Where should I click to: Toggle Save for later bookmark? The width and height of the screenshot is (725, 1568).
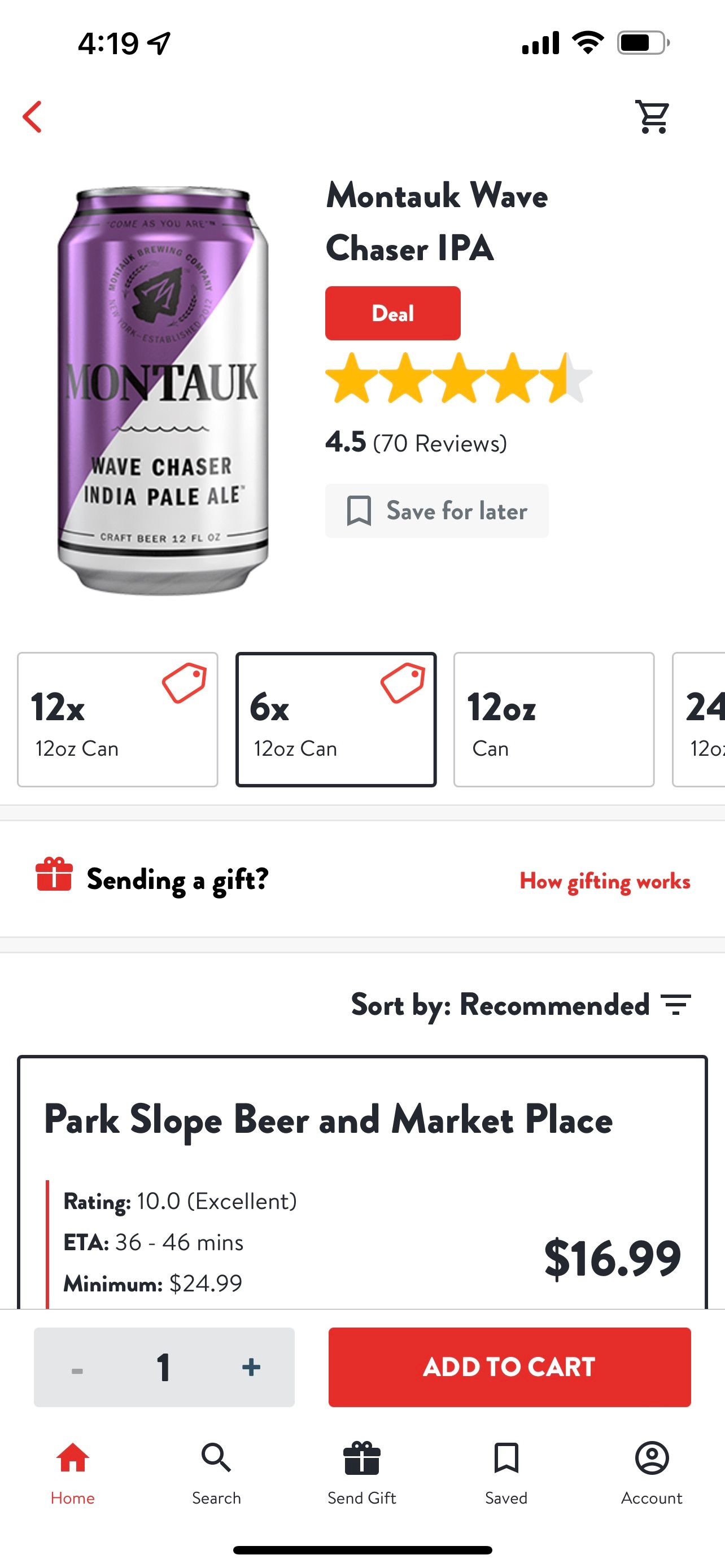436,511
